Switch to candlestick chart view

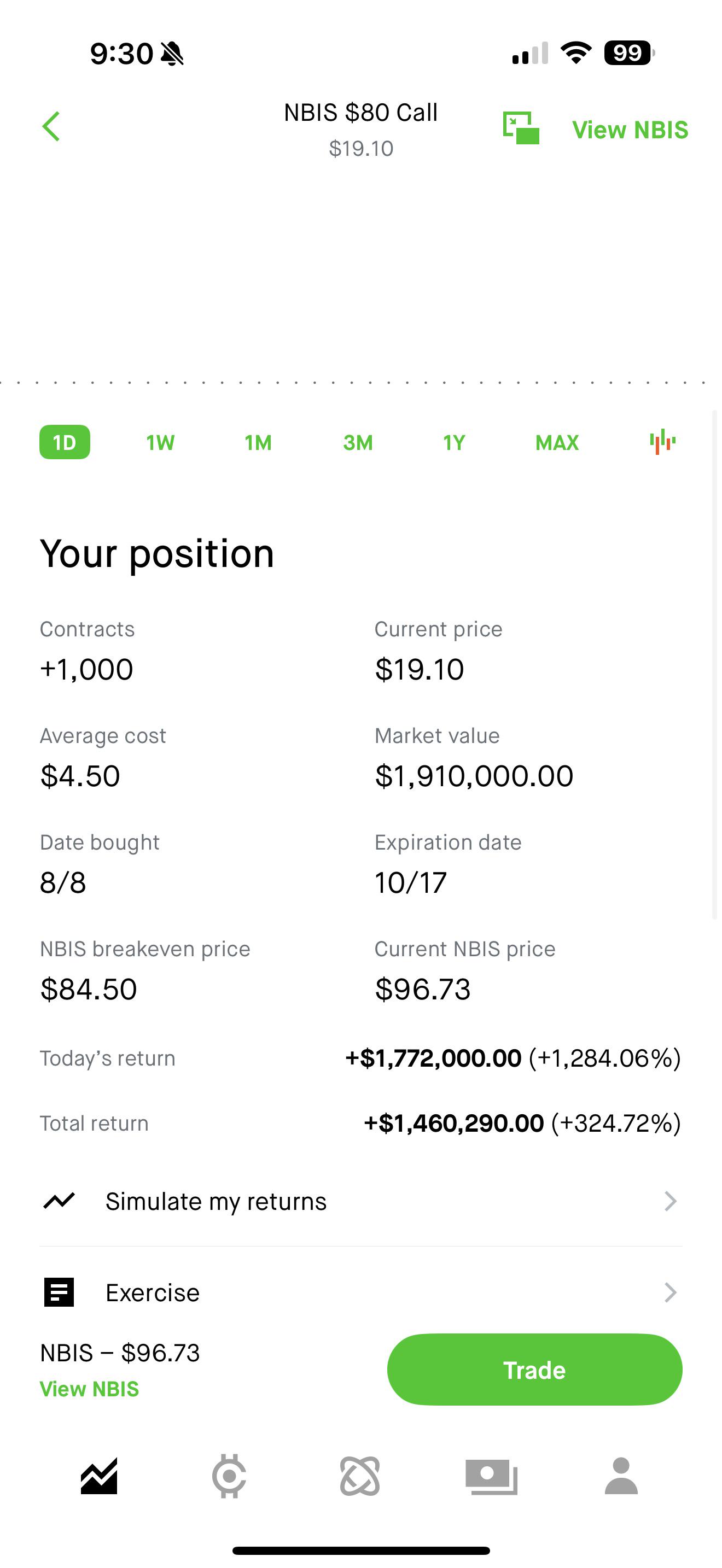pos(662,442)
